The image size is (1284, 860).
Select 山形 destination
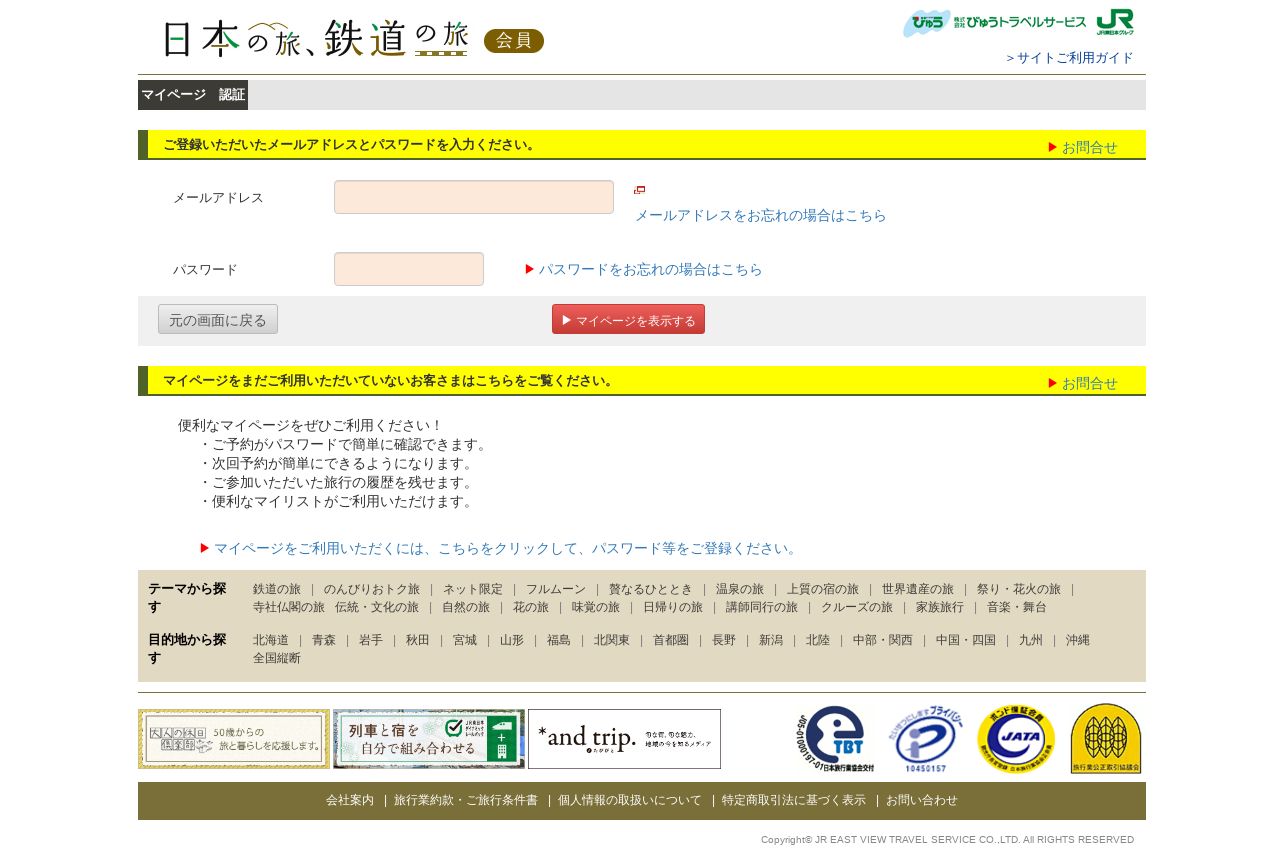pyautogui.click(x=512, y=640)
